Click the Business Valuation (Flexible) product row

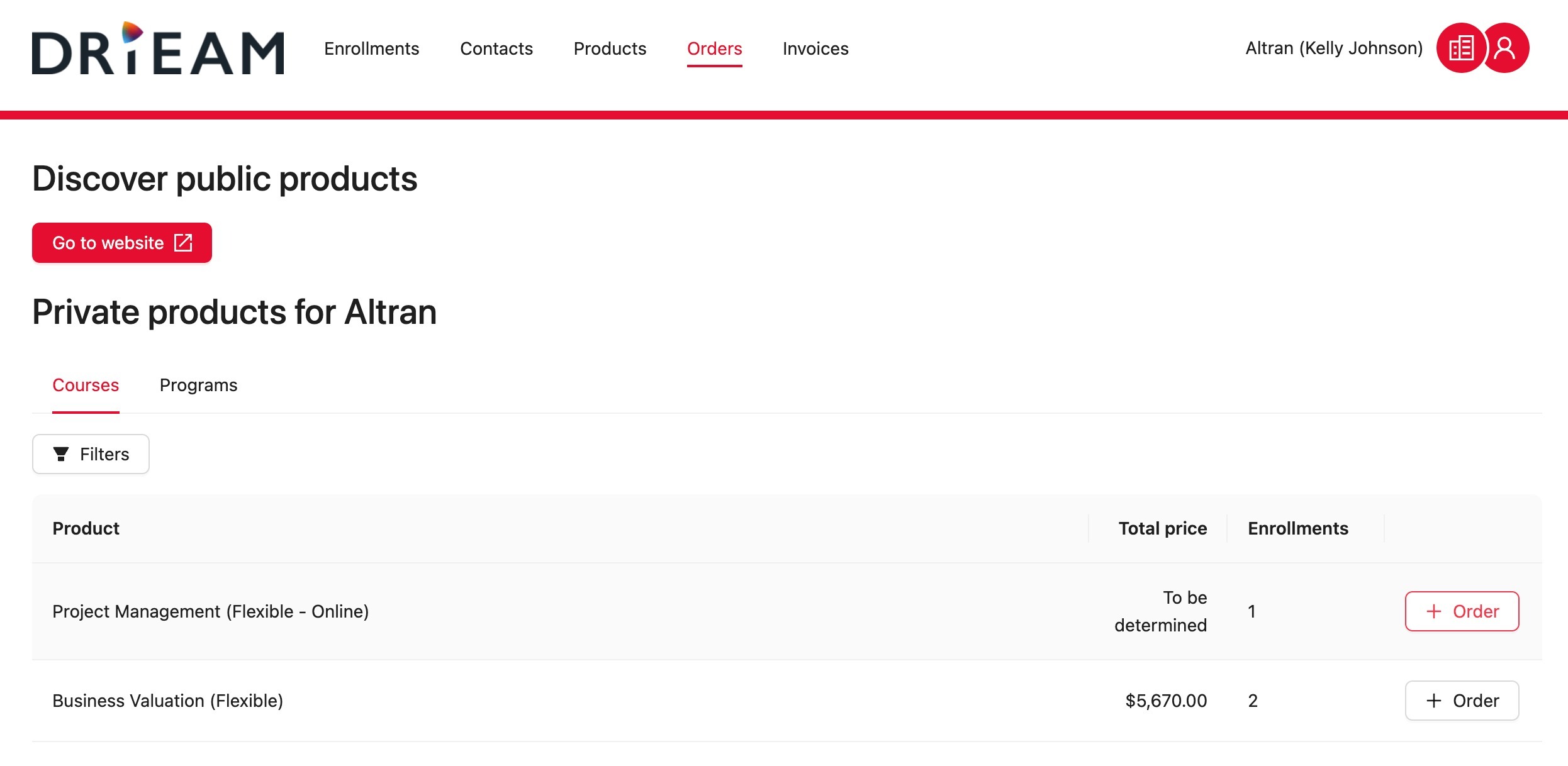[x=167, y=701]
